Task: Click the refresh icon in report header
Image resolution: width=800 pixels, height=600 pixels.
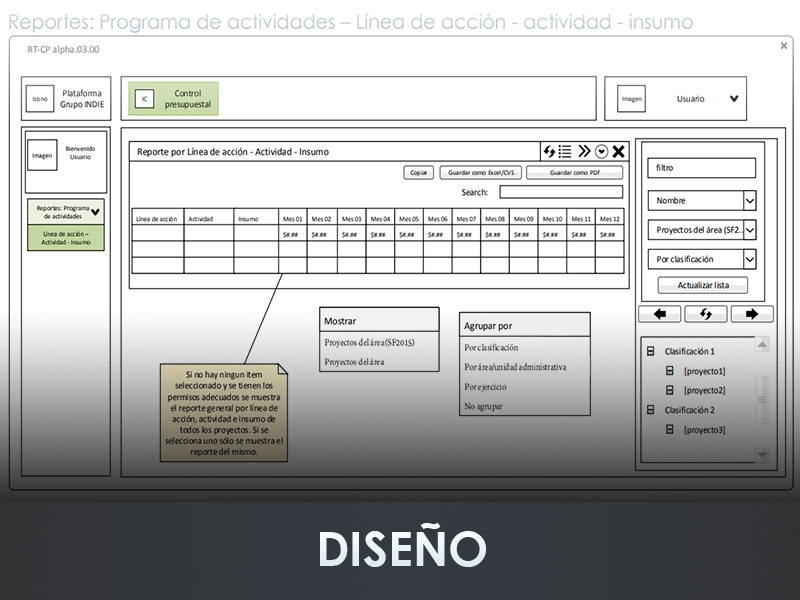Action: (549, 152)
